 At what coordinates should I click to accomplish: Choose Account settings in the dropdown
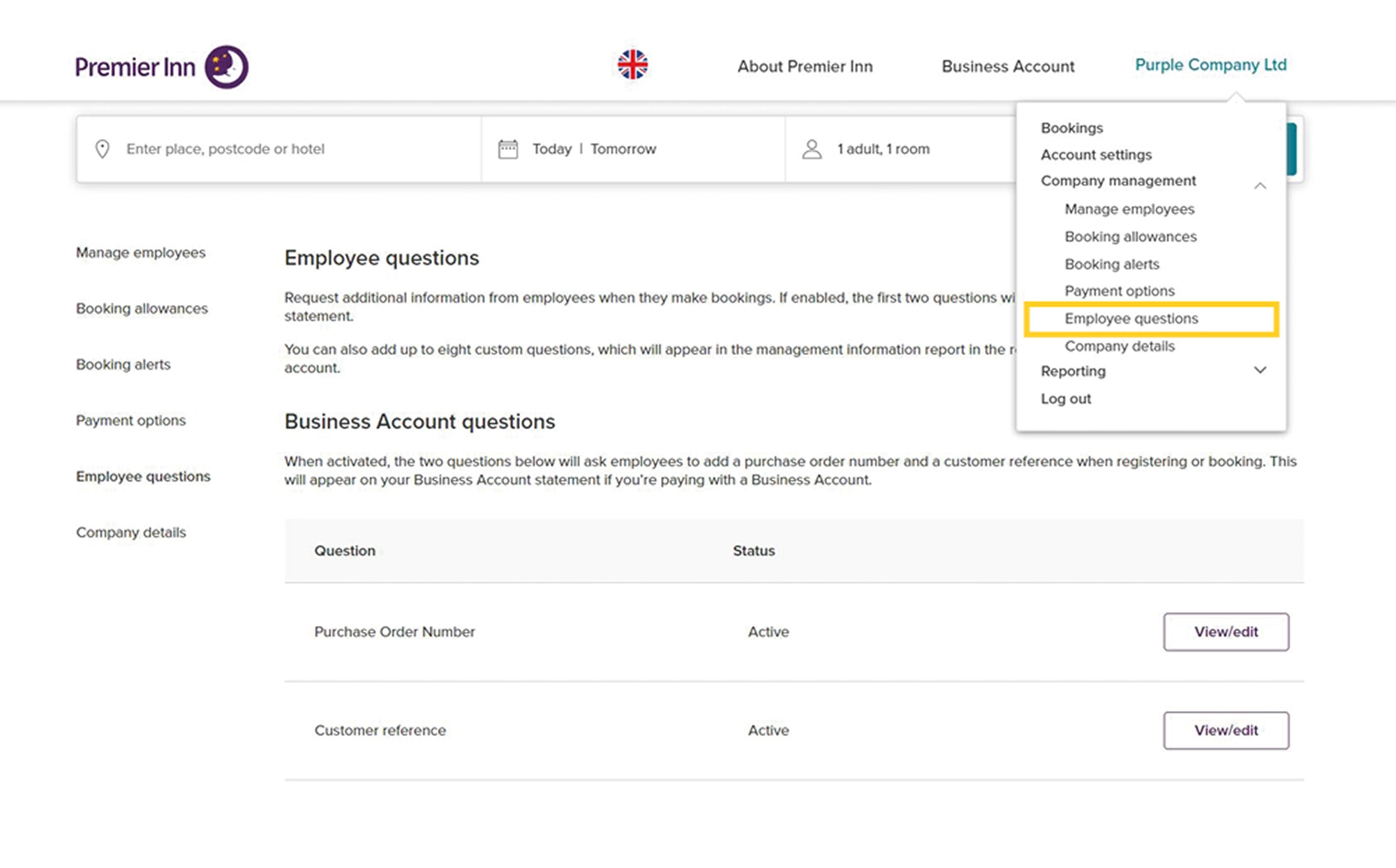1096,155
